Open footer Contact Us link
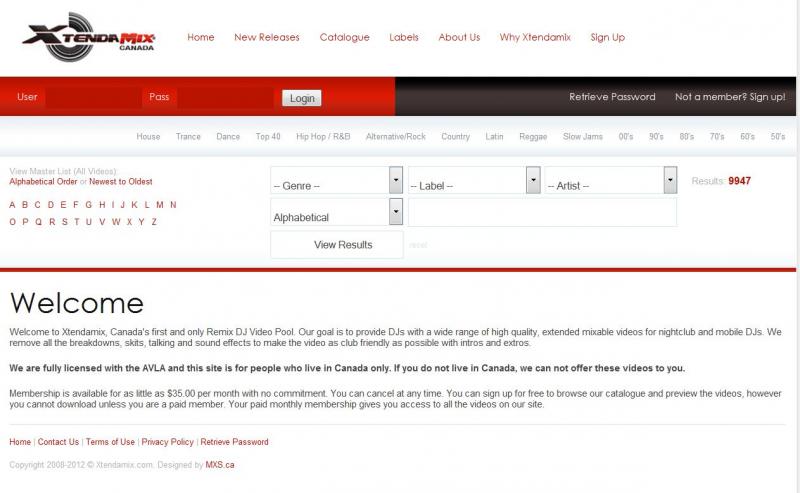This screenshot has height=493, width=800. point(58,442)
